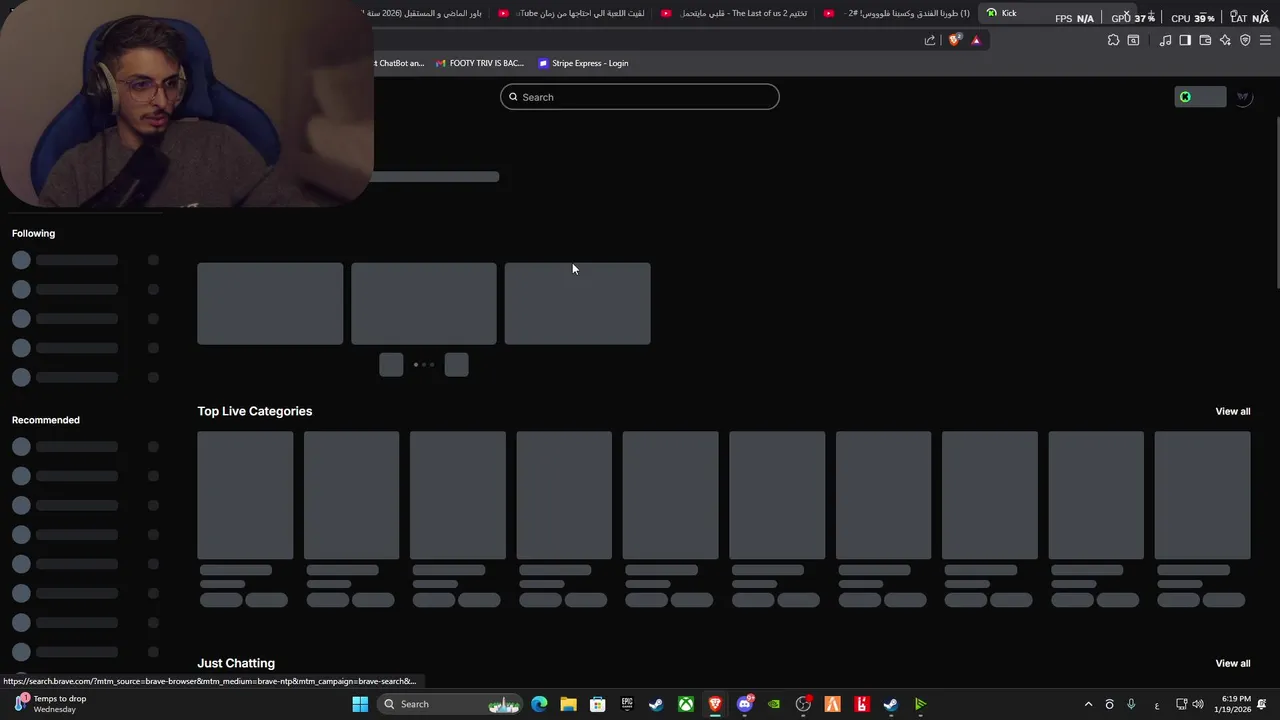View all Top Live Categories
Viewport: 1280px width, 720px height.
(1232, 411)
